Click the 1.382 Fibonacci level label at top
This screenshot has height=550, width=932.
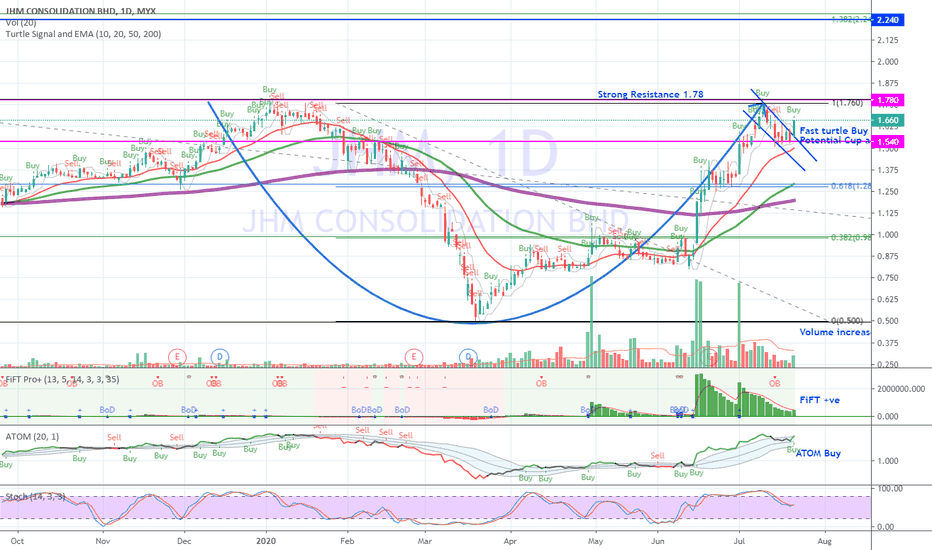tap(851, 20)
